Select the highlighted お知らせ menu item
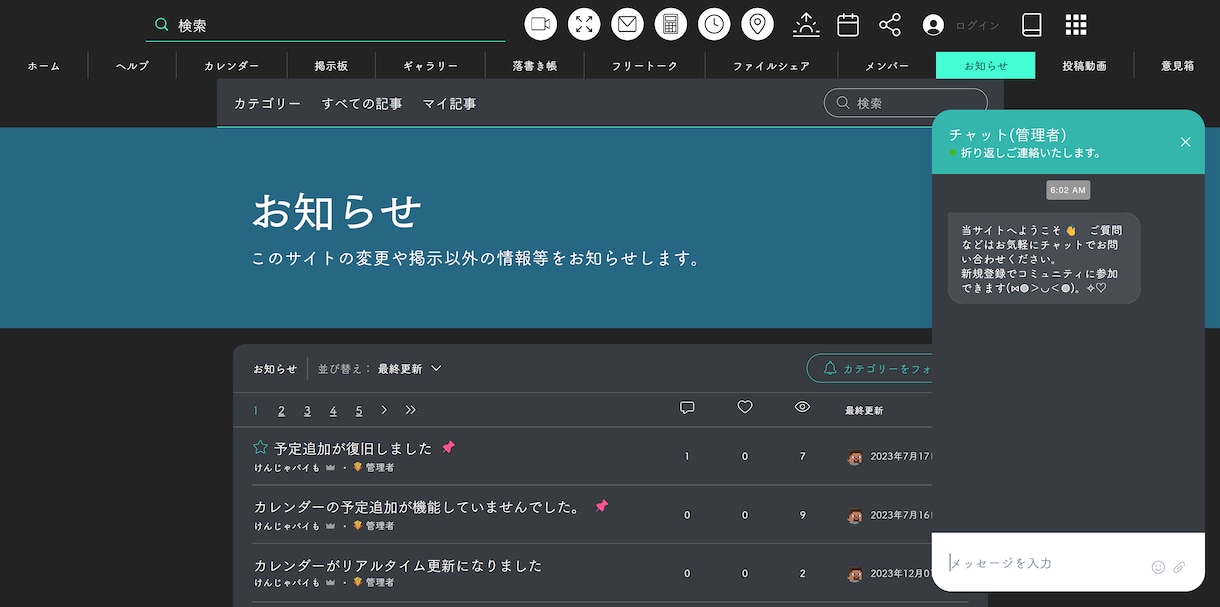This screenshot has width=1220, height=607. point(985,66)
